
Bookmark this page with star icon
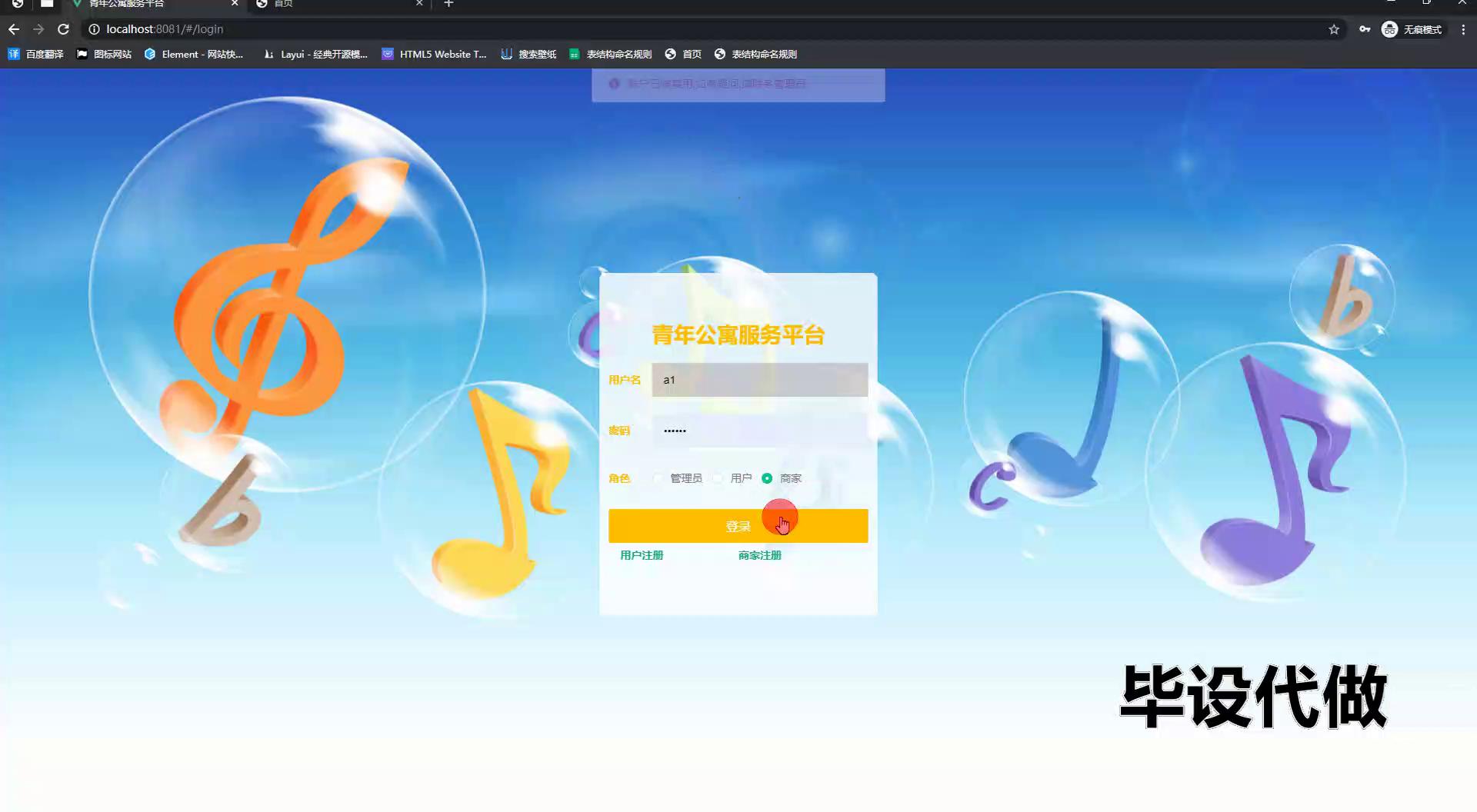1334,29
